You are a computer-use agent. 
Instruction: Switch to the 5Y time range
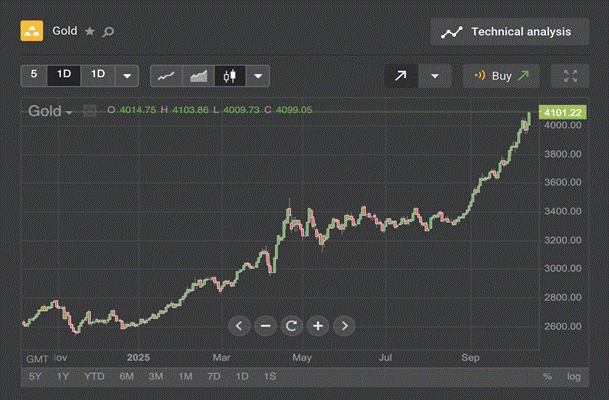tap(35, 376)
